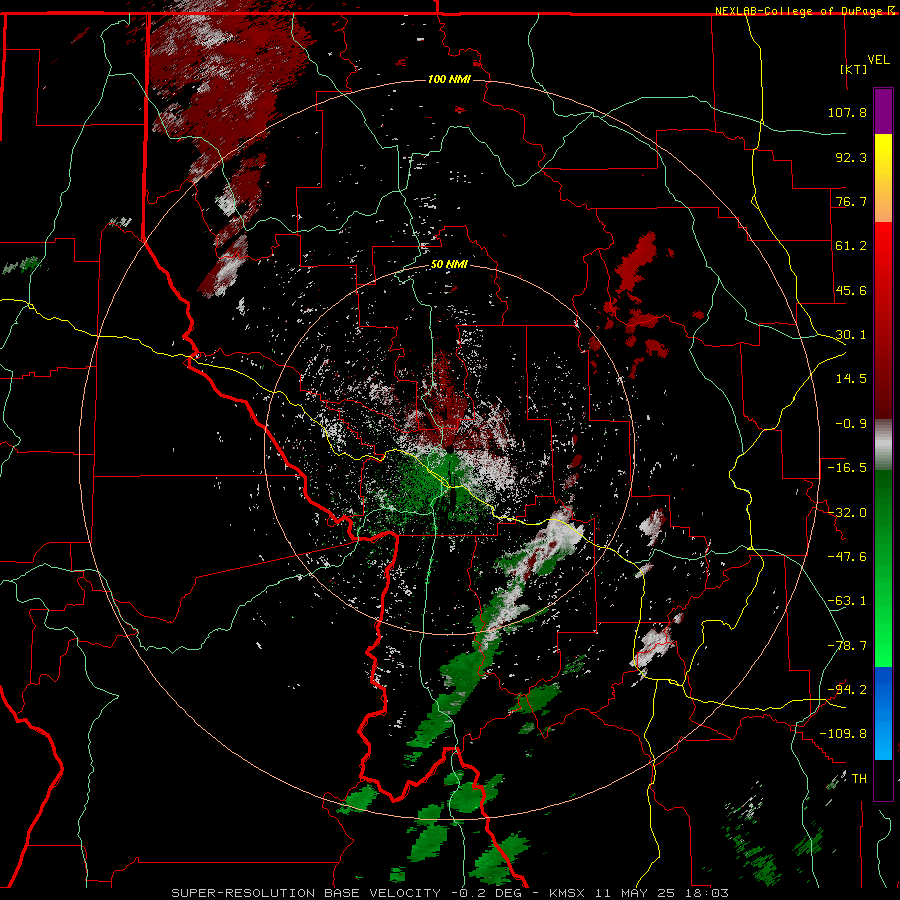The image size is (900, 900).
Task: Select the -78.7 scale value
Action: pos(847,646)
